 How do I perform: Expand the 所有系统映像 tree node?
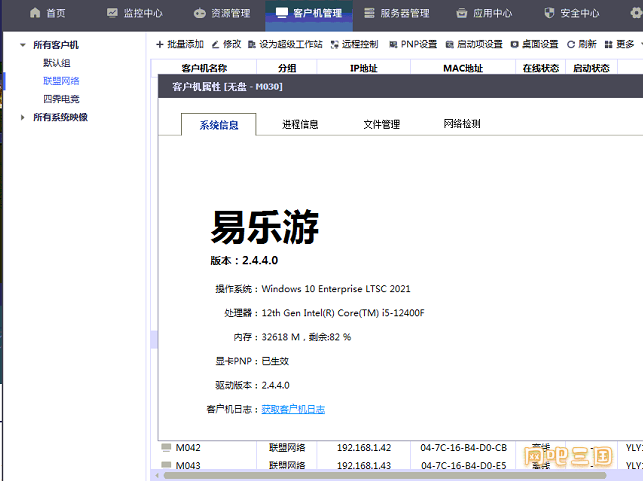23,117
